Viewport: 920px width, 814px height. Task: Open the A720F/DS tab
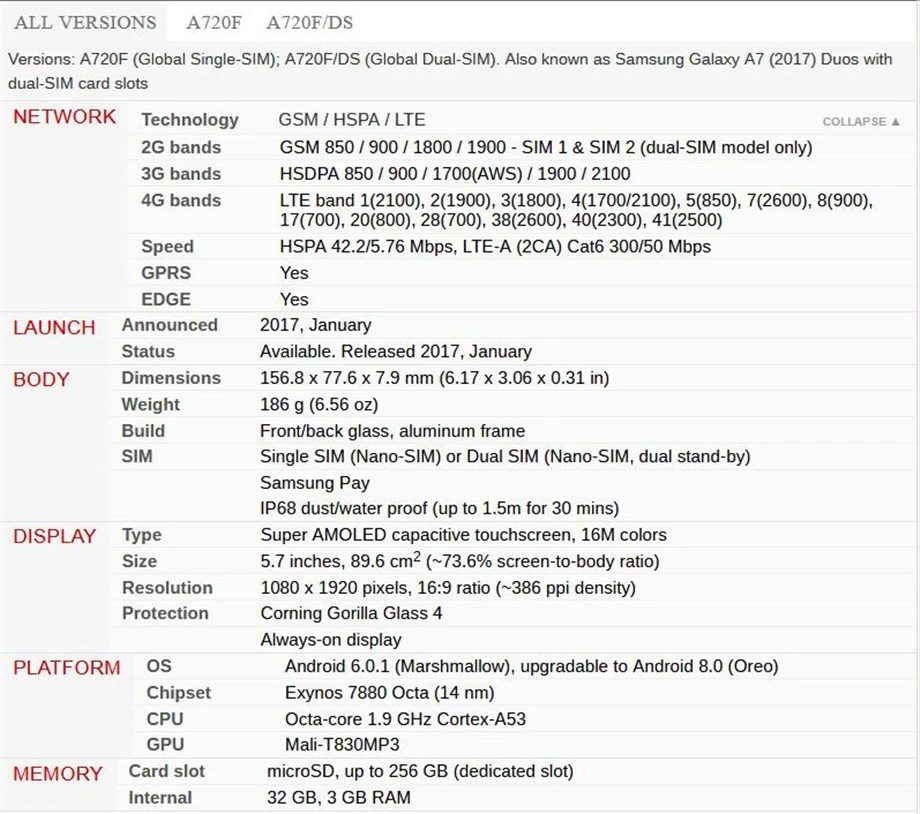coord(310,22)
